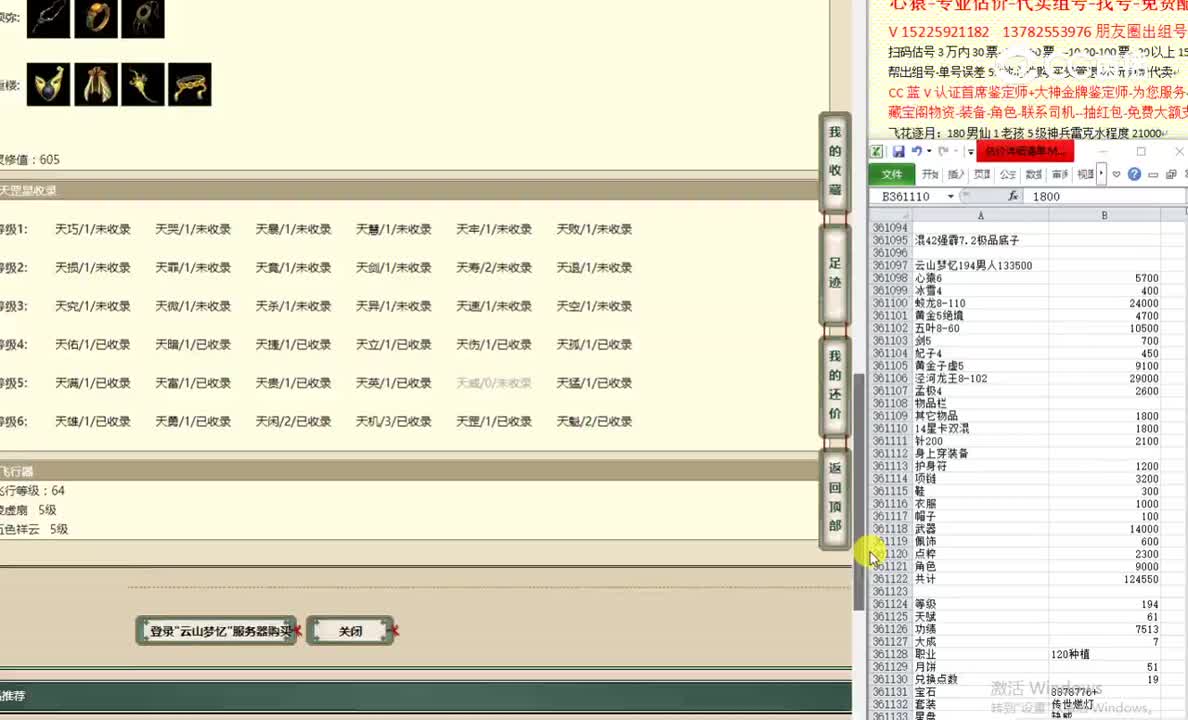This screenshot has height=720, width=1188.
Task: Open Excel Help via the question mark icon
Action: (x=1134, y=174)
